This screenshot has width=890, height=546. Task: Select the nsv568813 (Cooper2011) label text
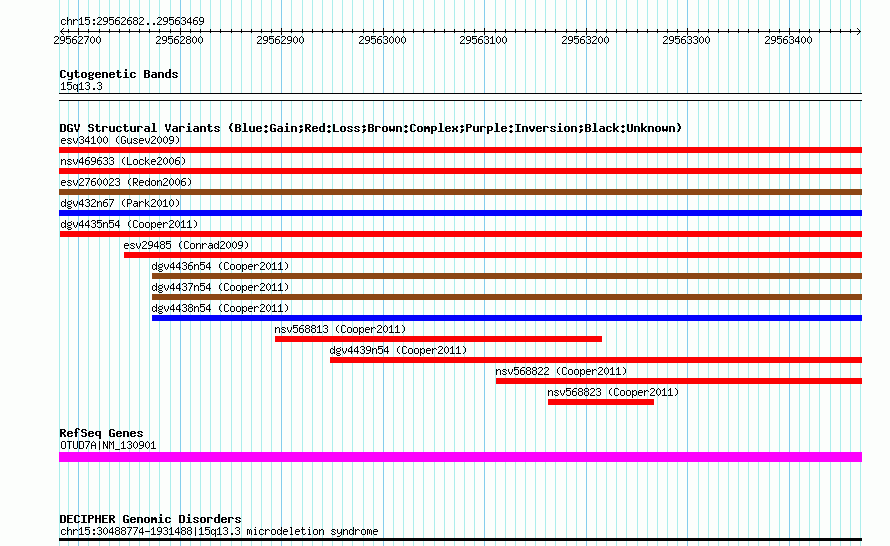[340, 329]
